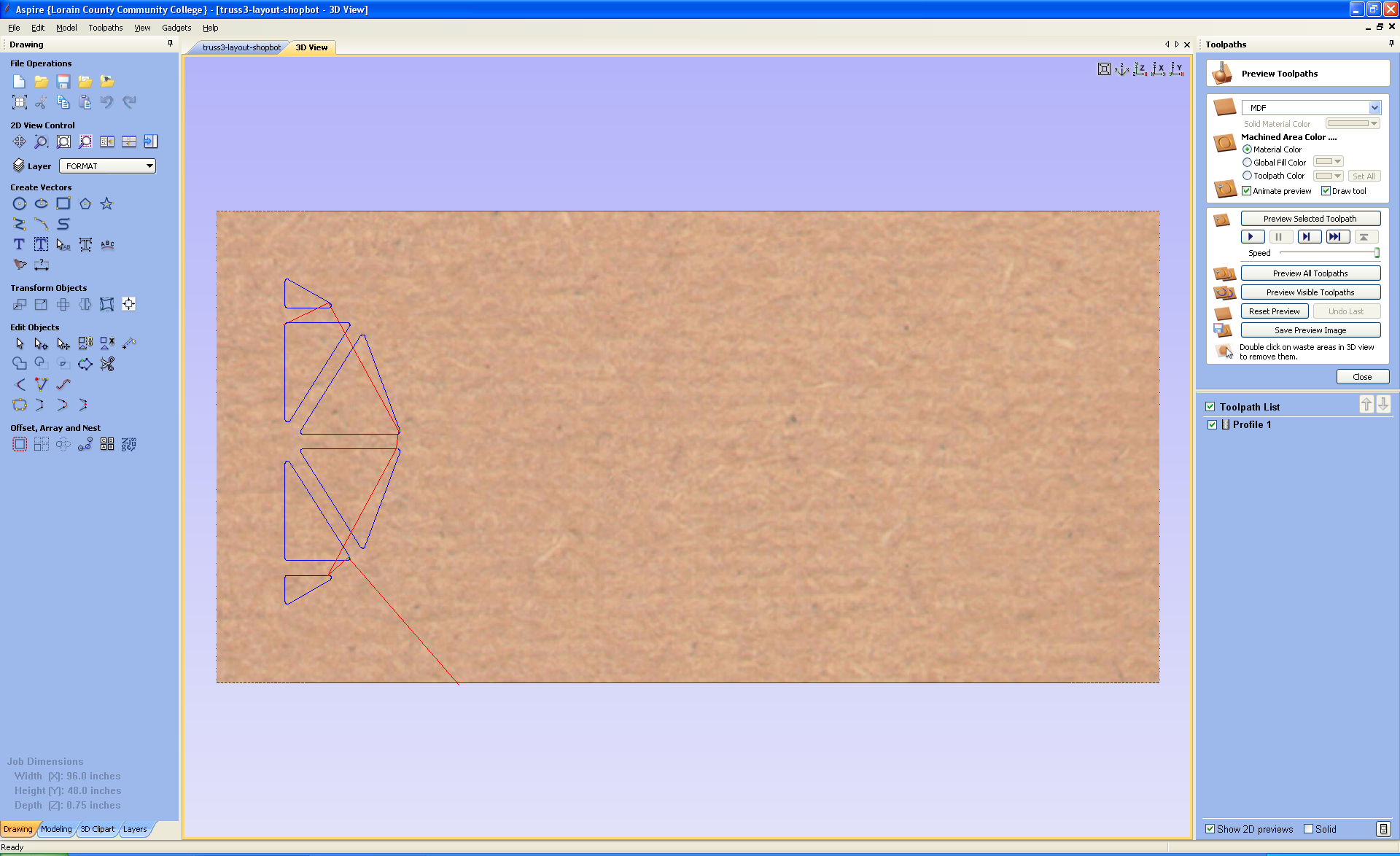Click the Undo arrow icon
Image resolution: width=1400 pixels, height=856 pixels.
tap(107, 102)
